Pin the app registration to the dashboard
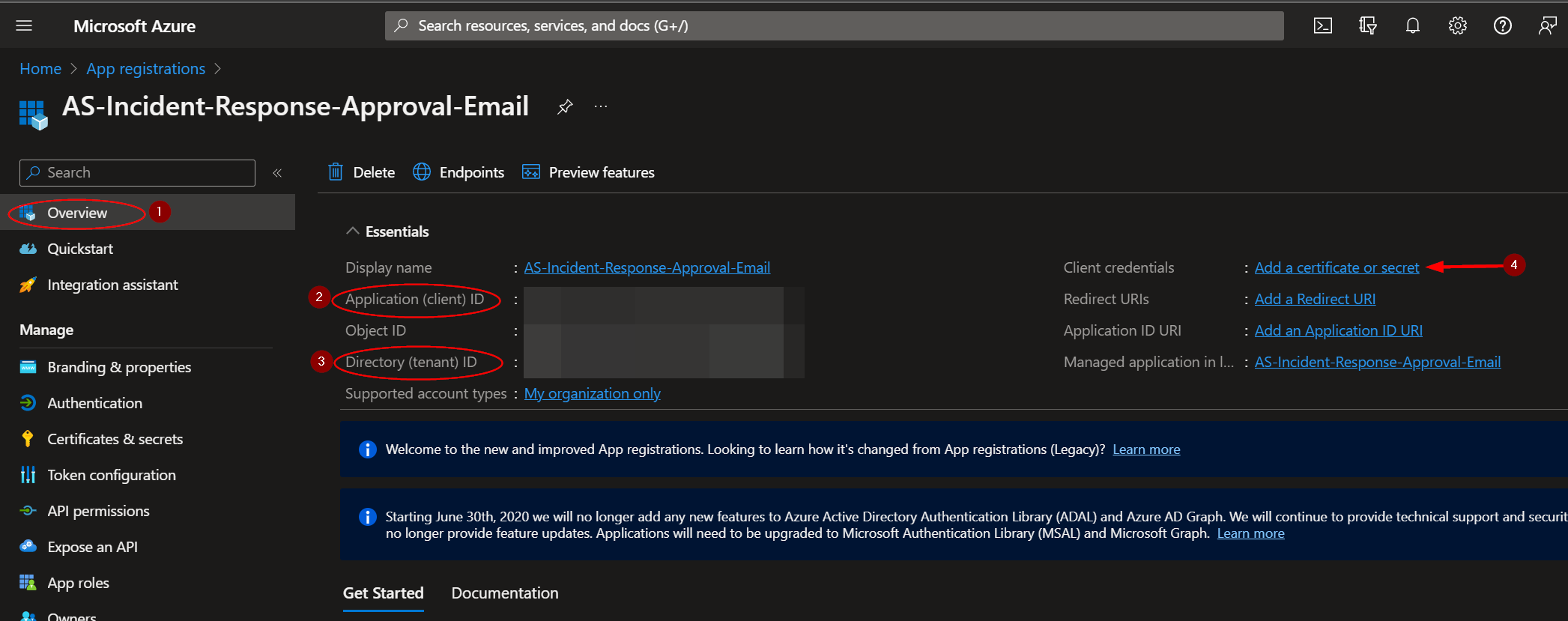Screen dimensions: 1568x621 (x=565, y=106)
